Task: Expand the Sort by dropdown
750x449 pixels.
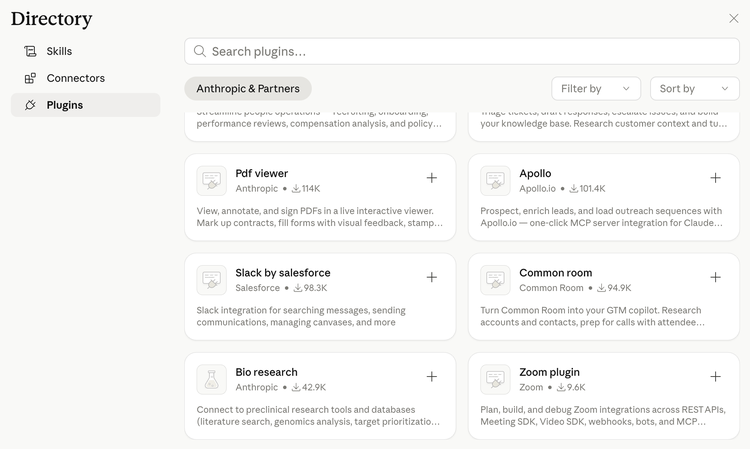Action: pos(694,89)
